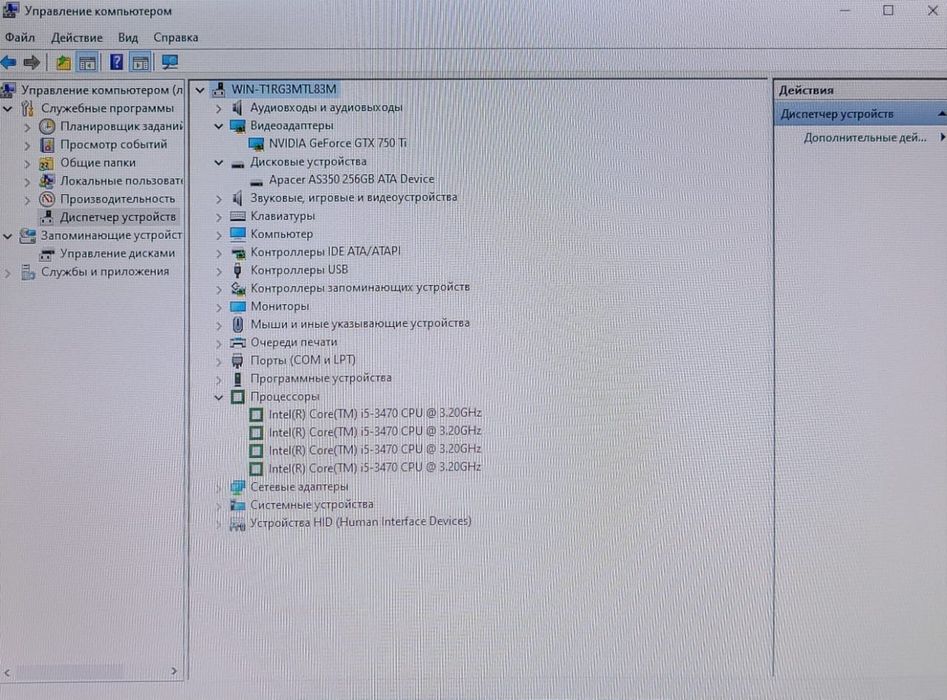Select Устройства HID (Human Interface Devices)
The height and width of the screenshot is (700, 947).
pos(361,522)
